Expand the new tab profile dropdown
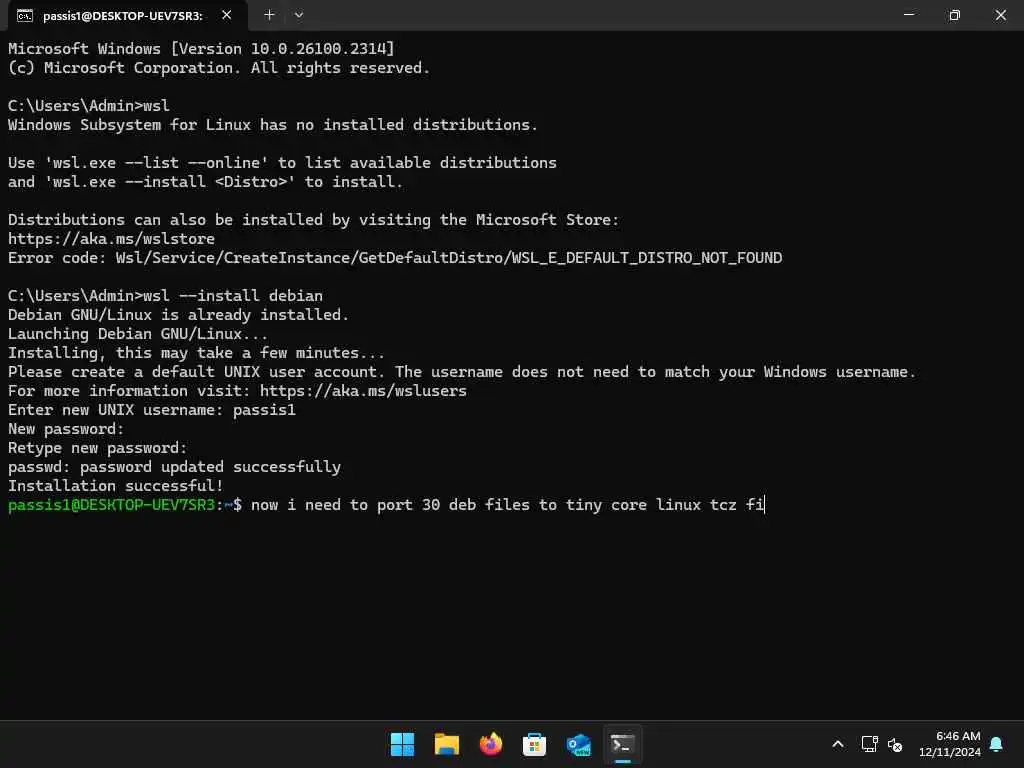This screenshot has height=768, width=1024. click(298, 15)
